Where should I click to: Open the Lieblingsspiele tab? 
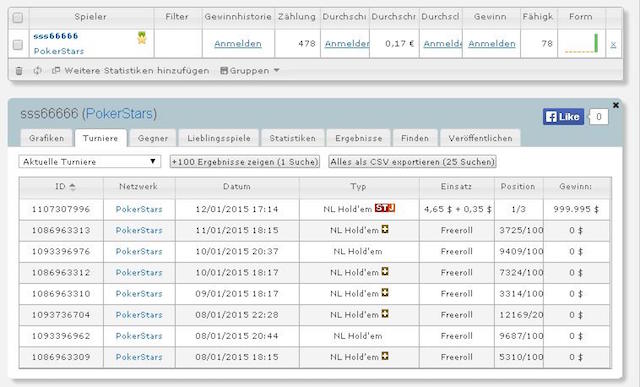219,138
